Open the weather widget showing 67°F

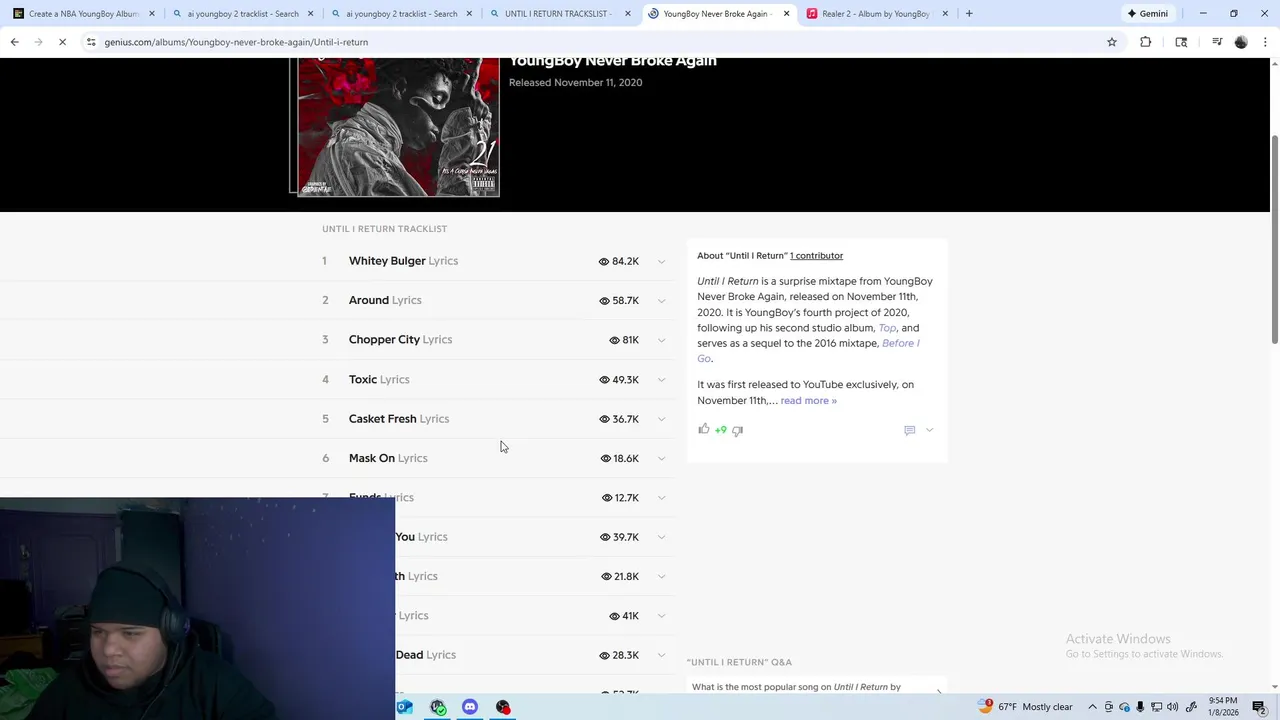click(1025, 706)
